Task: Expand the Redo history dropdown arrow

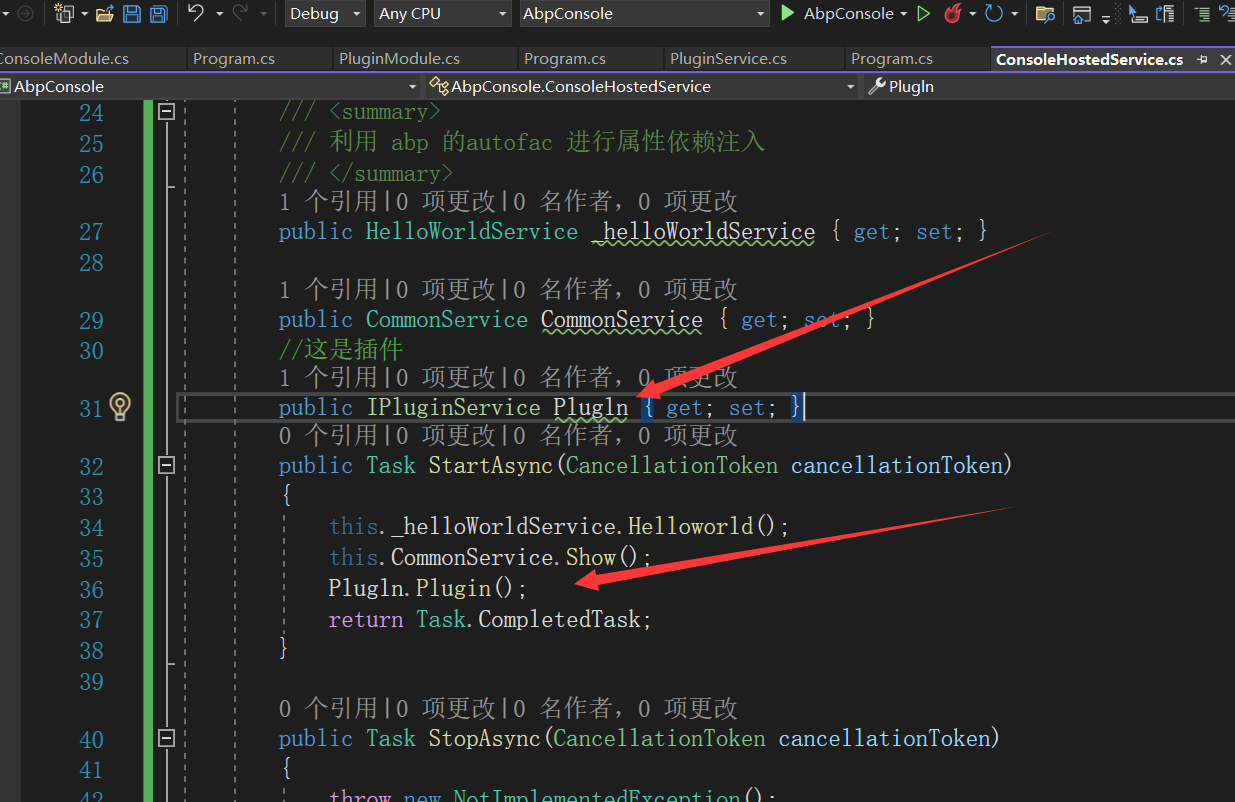Action: click(x=263, y=14)
